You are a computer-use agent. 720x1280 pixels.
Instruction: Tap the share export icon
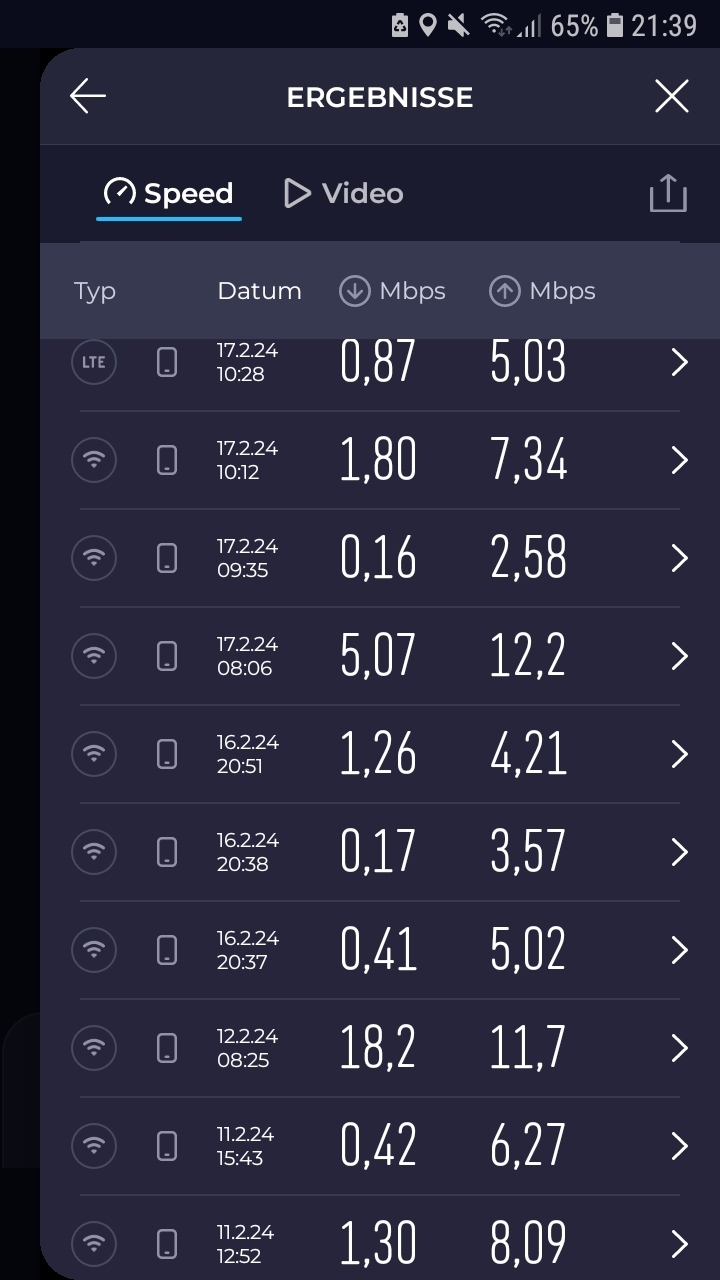point(668,193)
